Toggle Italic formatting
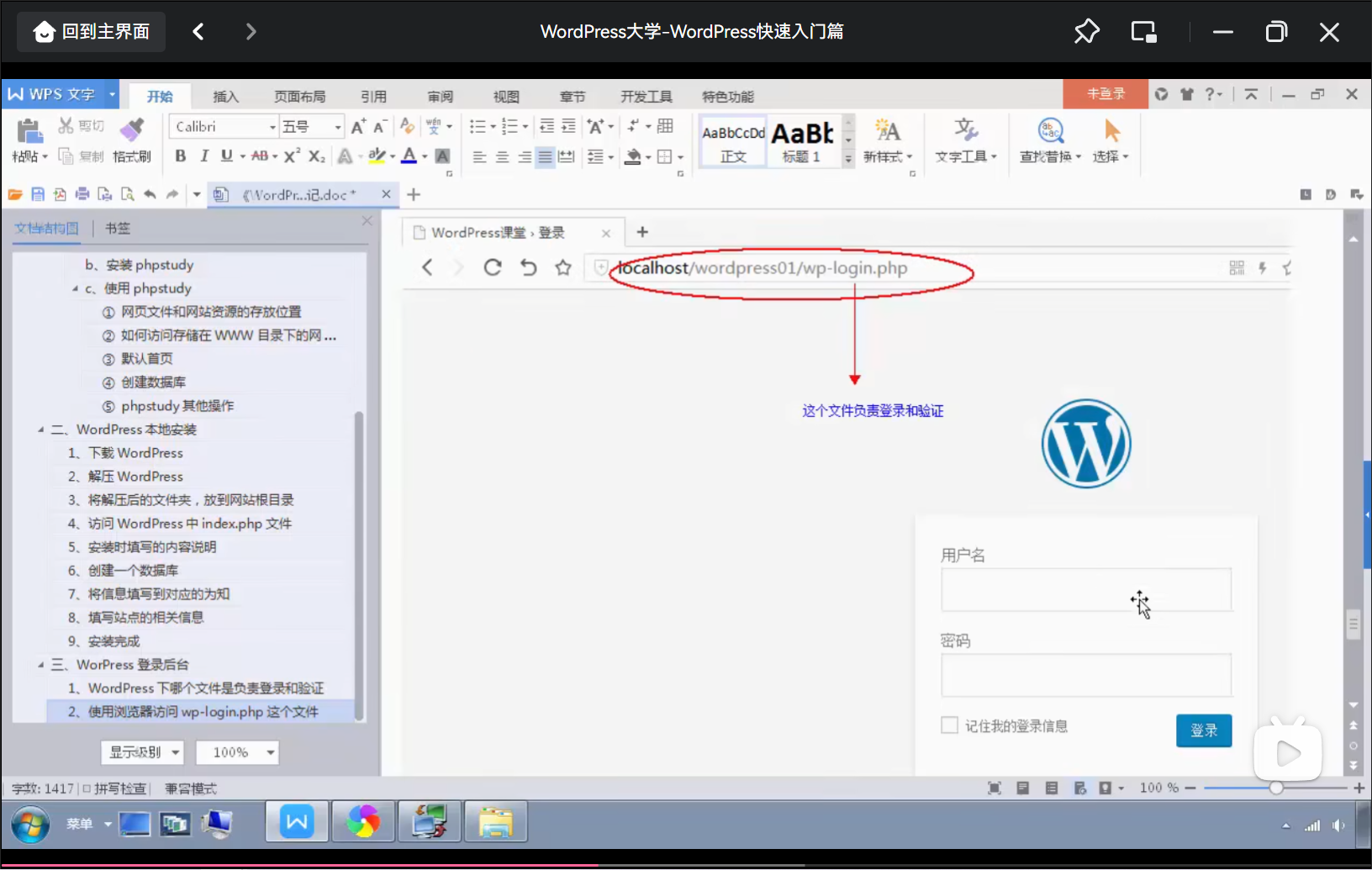The width and height of the screenshot is (1372, 870). (x=203, y=156)
